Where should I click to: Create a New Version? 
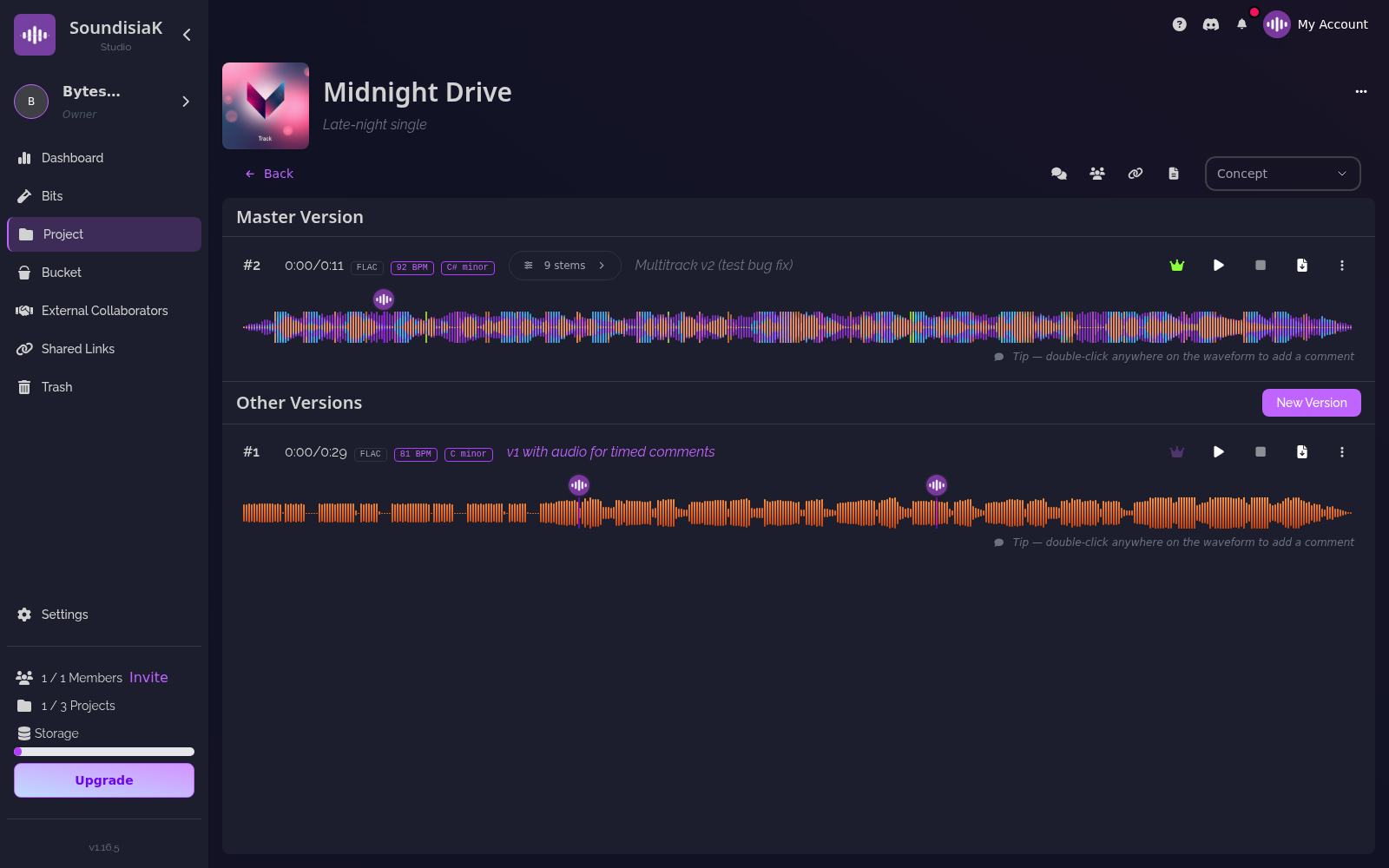pos(1312,403)
